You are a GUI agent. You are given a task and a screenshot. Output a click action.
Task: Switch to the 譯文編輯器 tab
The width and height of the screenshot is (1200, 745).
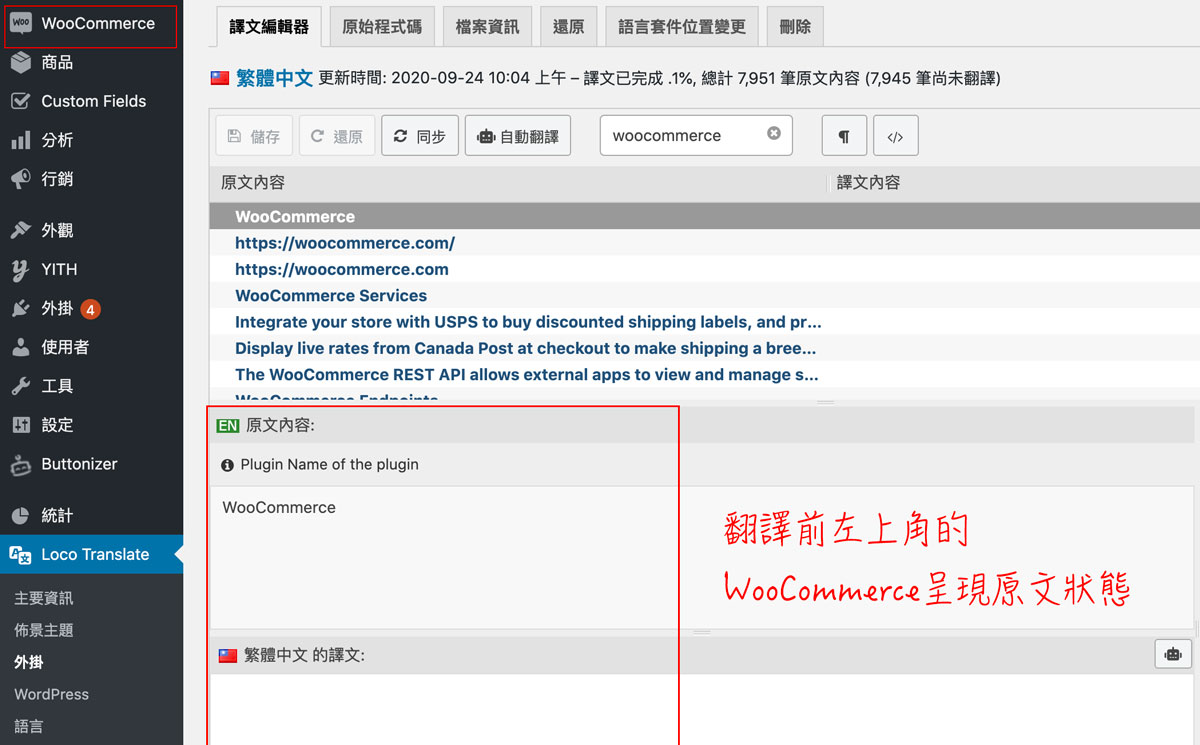coord(269,27)
